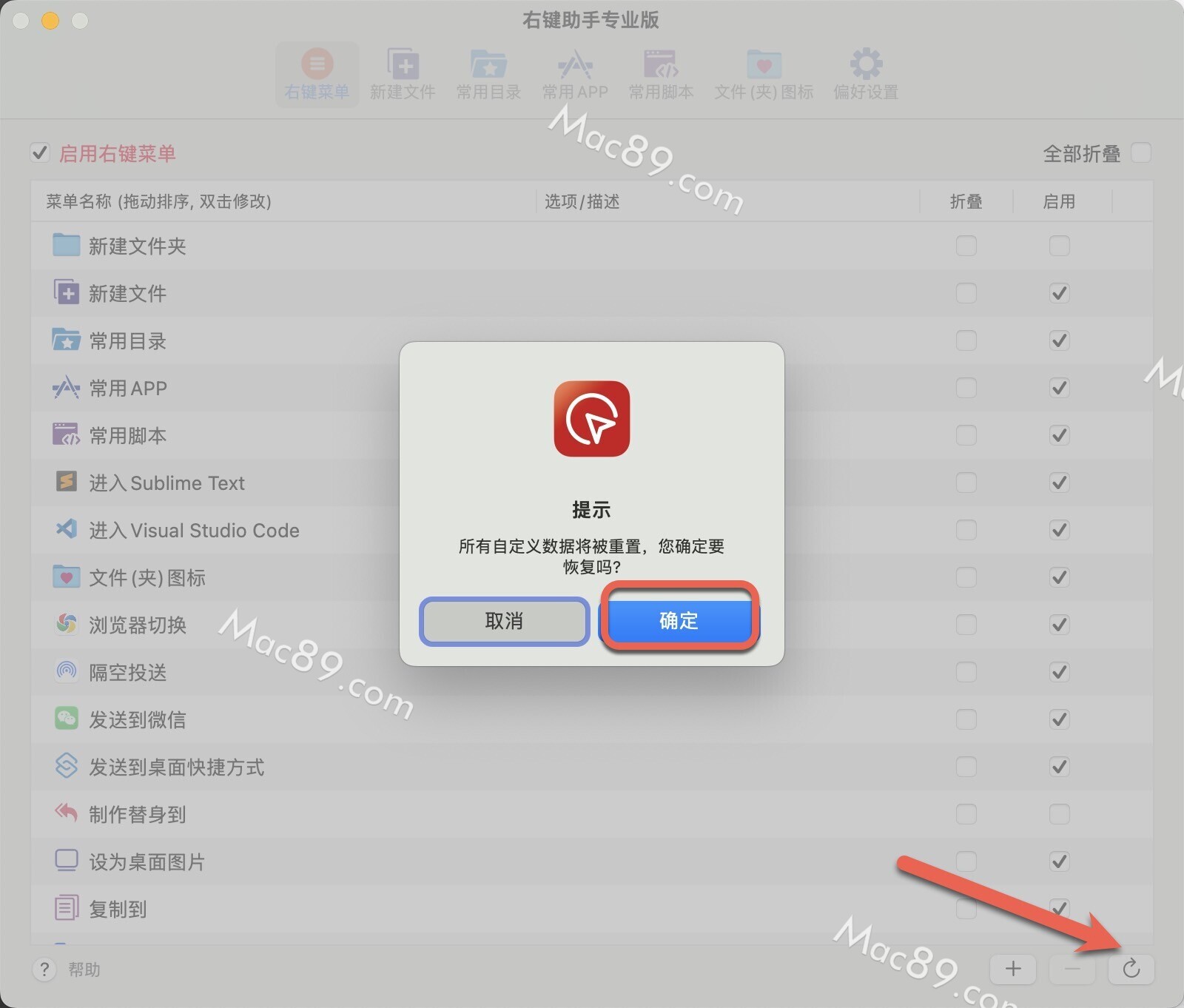The image size is (1184, 1008).
Task: Enable the 全部折叠 checkbox
Action: [1141, 153]
